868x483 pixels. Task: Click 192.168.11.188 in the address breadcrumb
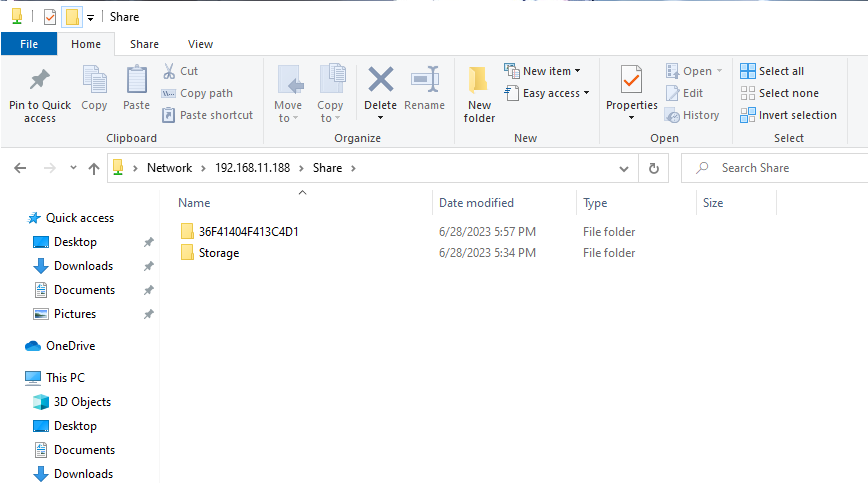pos(252,168)
